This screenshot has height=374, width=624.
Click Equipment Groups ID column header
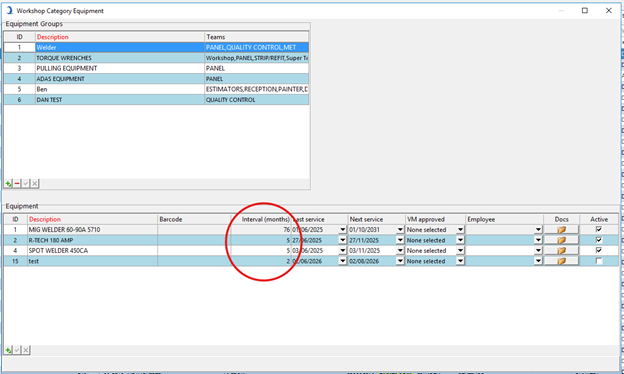coord(20,37)
